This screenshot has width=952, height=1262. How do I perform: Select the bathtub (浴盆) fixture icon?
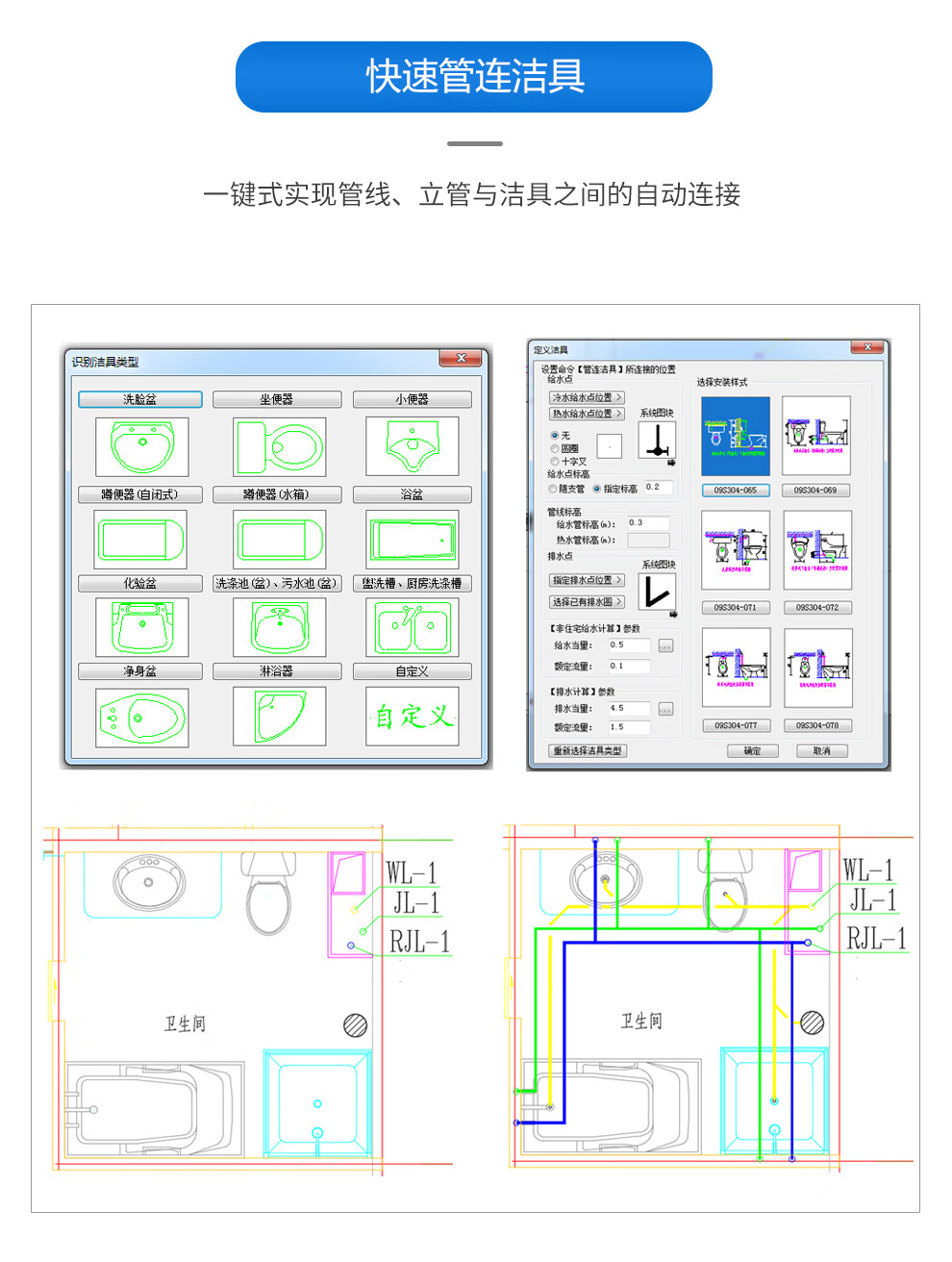click(413, 539)
